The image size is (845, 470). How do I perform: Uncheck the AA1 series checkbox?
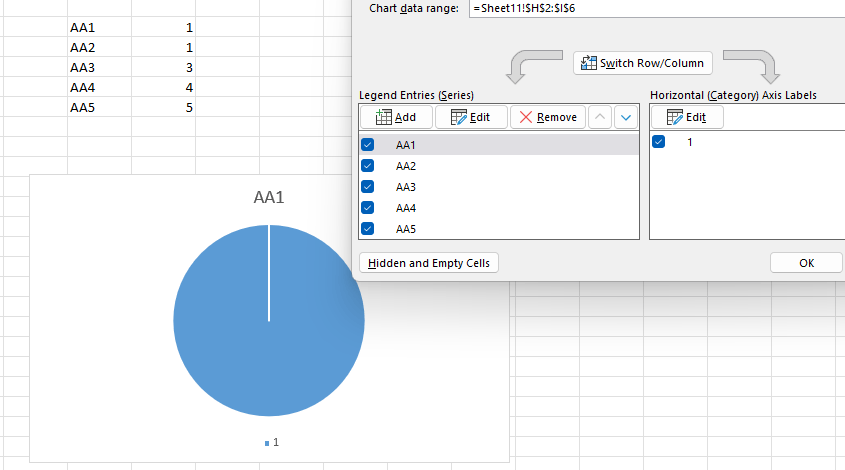click(x=368, y=144)
